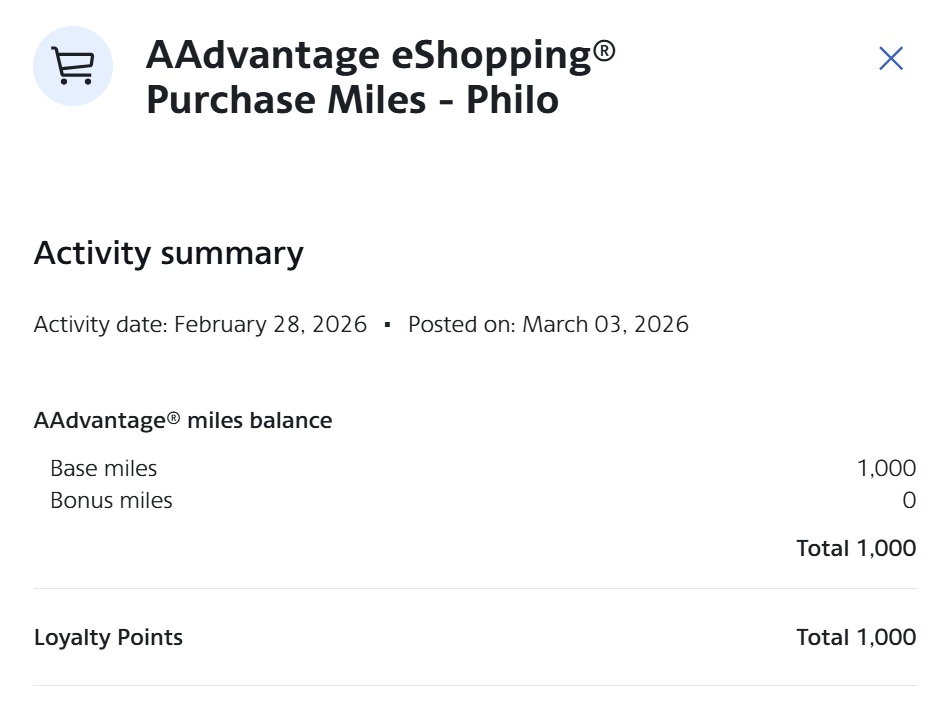Close the activity details panel
946x717 pixels.
point(890,59)
